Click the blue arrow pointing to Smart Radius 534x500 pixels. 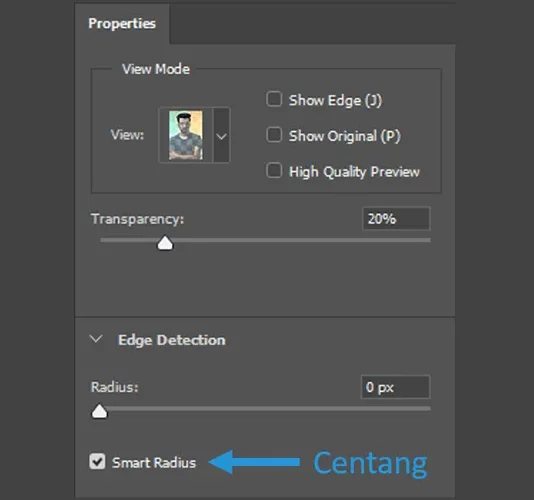pyautogui.click(x=254, y=462)
